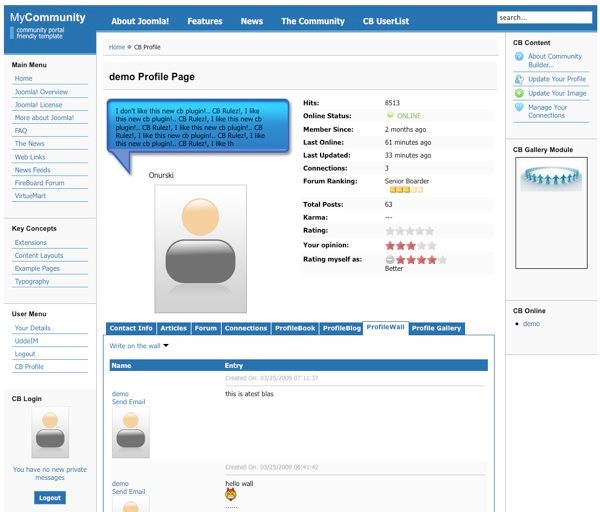
Task: Switch to the Profile Gallery tab
Action: pos(436,328)
